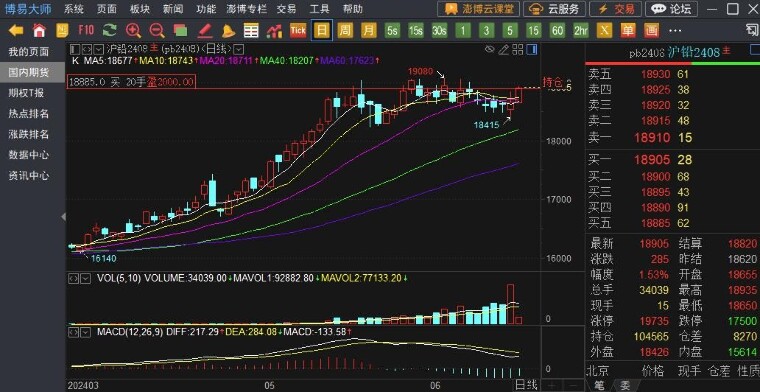
Task: Select 国内期货 in the left sidebar
Action: [x=29, y=73]
